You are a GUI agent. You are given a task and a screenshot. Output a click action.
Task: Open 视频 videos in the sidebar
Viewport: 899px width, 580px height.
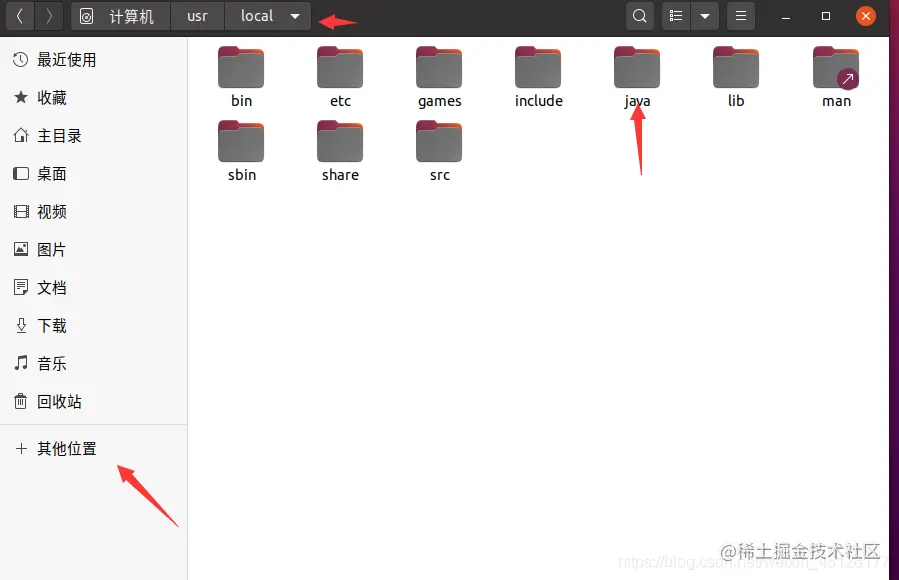pos(93,211)
